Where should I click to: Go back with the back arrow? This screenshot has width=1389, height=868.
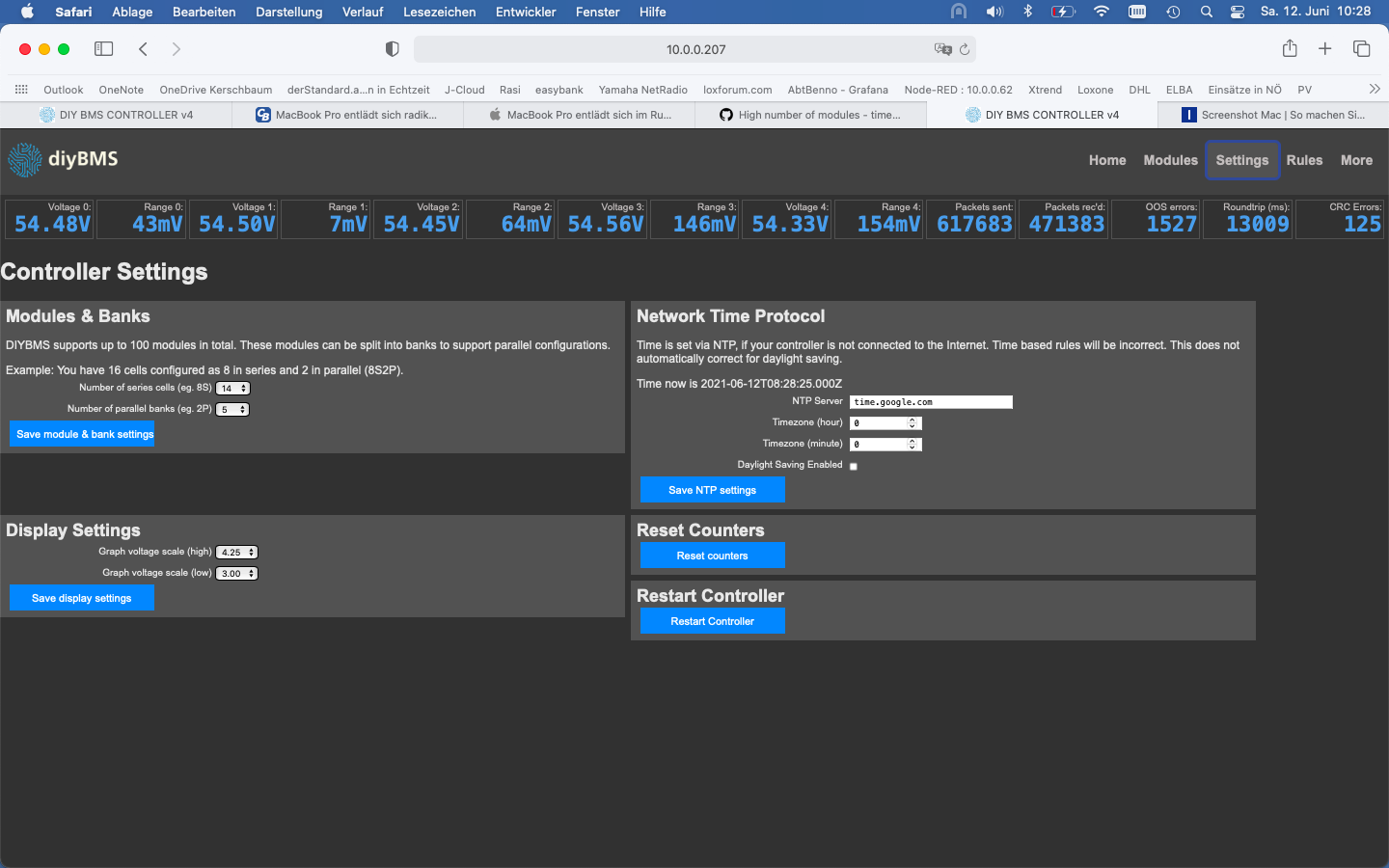coord(143,49)
